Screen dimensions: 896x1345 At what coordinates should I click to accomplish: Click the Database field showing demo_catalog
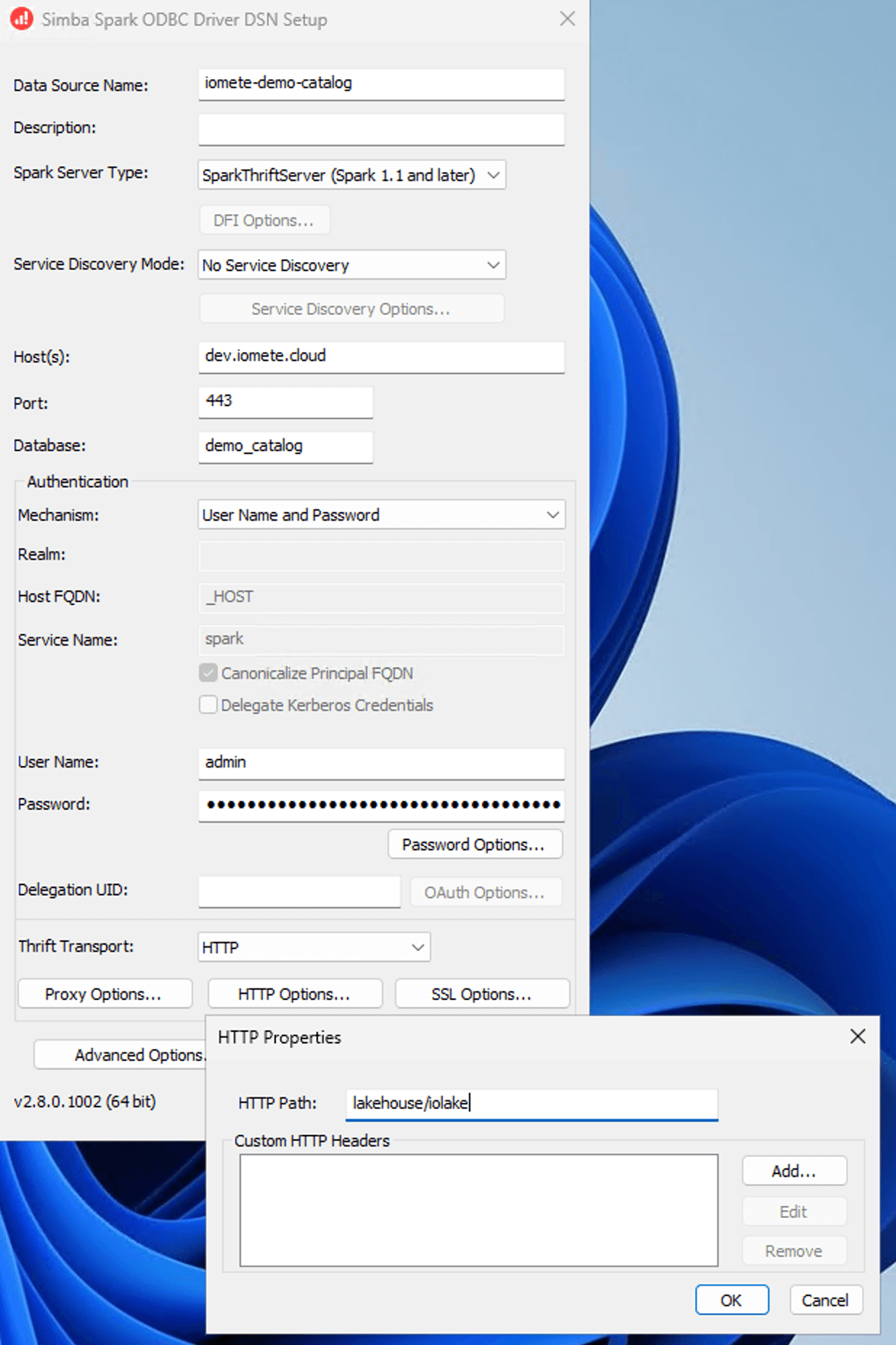[x=285, y=447]
